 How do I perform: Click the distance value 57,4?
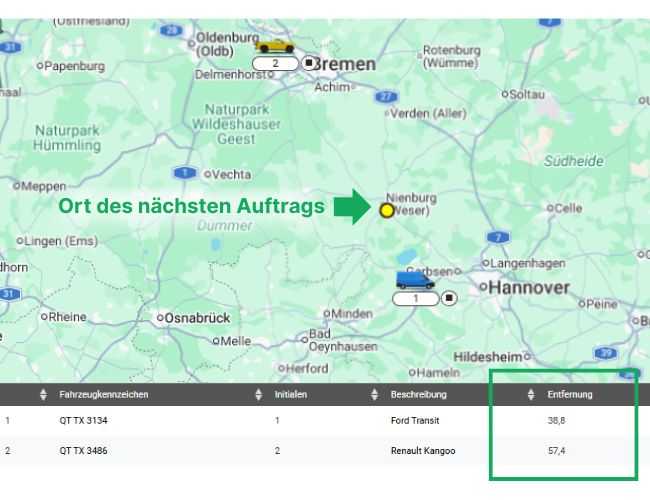[x=556, y=451]
